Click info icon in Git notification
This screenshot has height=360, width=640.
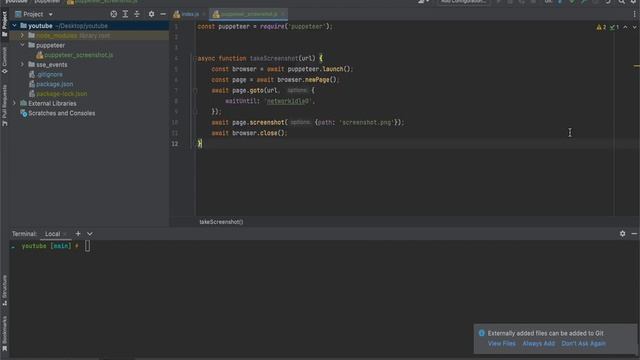click(x=482, y=333)
